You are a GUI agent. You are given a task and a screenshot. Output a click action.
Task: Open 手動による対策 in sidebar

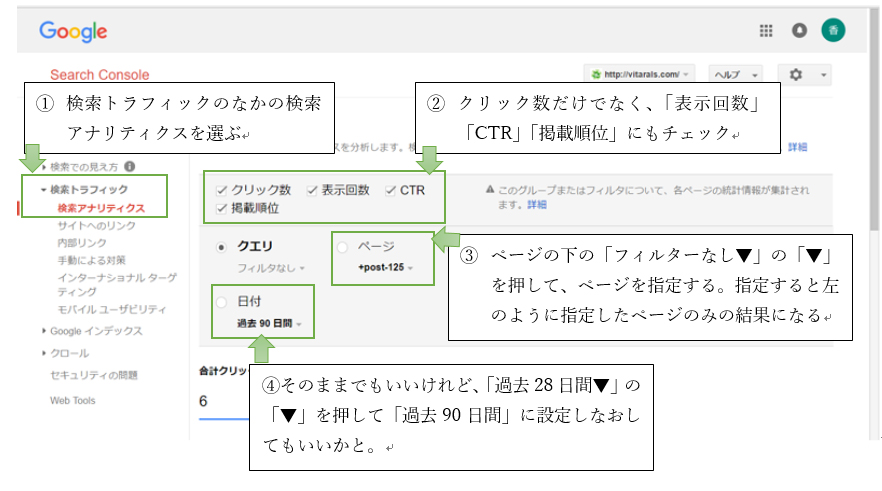point(91,260)
